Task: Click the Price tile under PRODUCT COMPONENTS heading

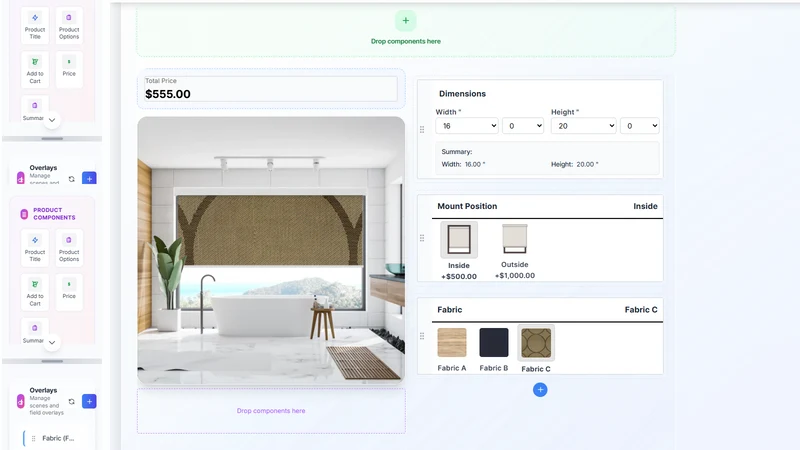Action: (x=69, y=292)
